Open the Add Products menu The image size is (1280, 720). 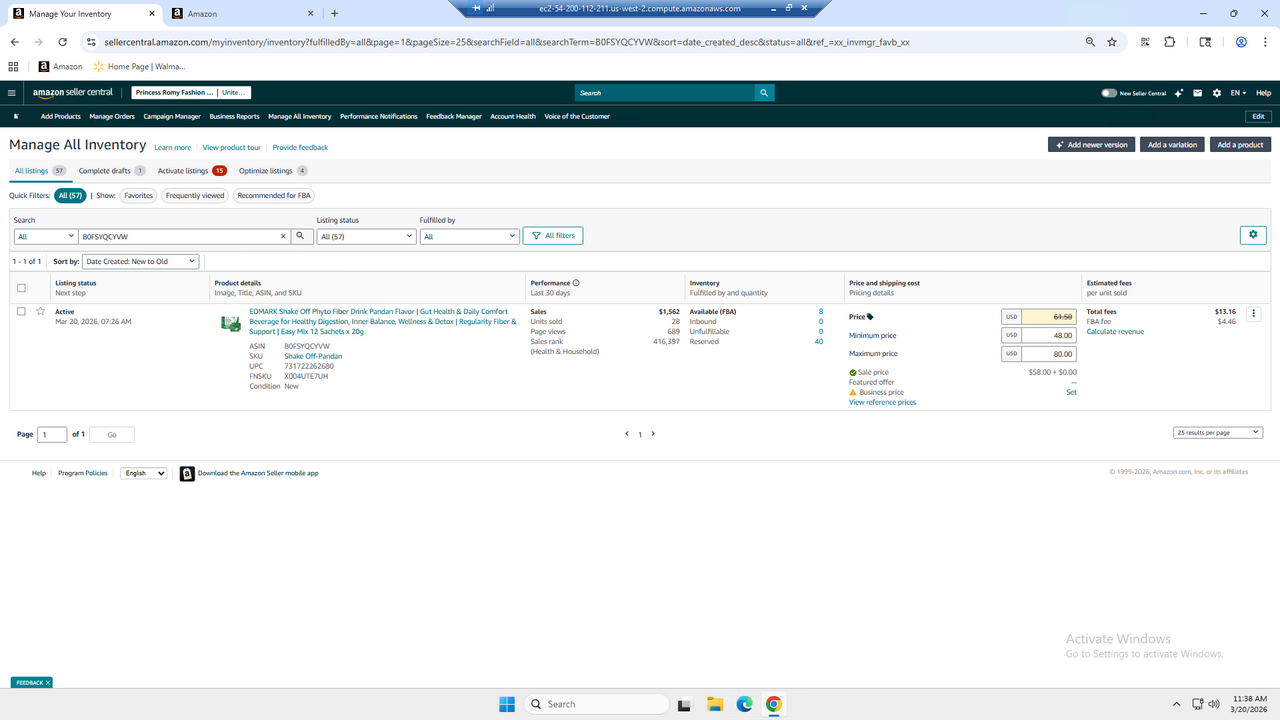click(x=60, y=116)
